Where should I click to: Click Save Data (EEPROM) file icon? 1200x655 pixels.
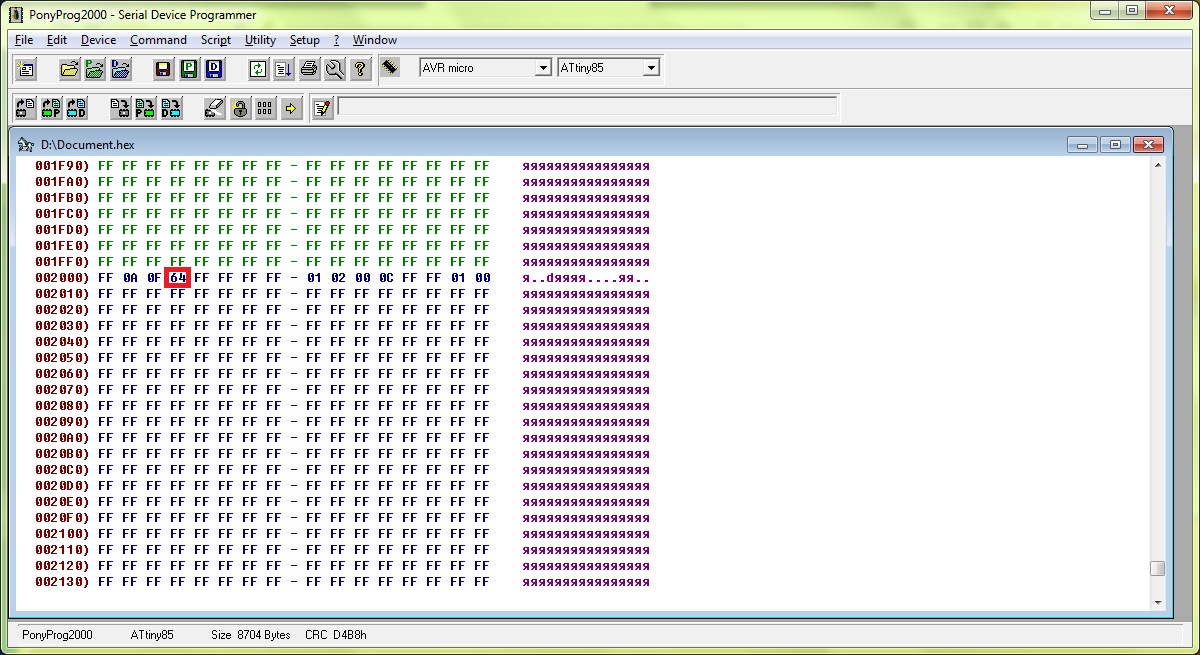click(214, 69)
